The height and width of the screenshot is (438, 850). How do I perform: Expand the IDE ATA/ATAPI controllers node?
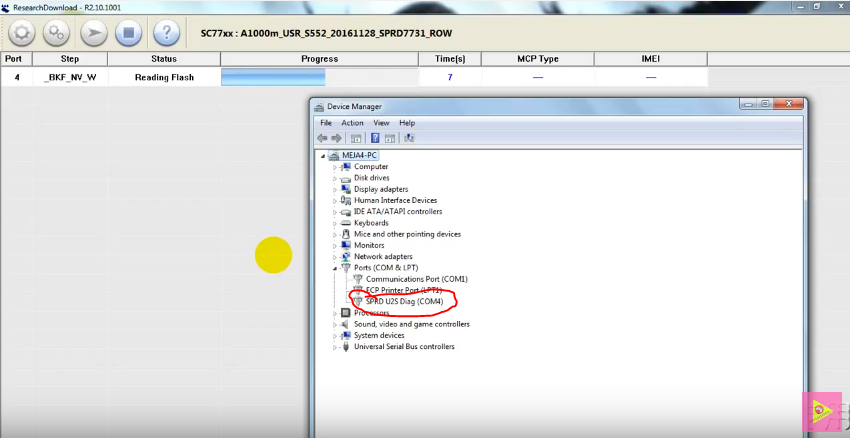[x=335, y=212]
